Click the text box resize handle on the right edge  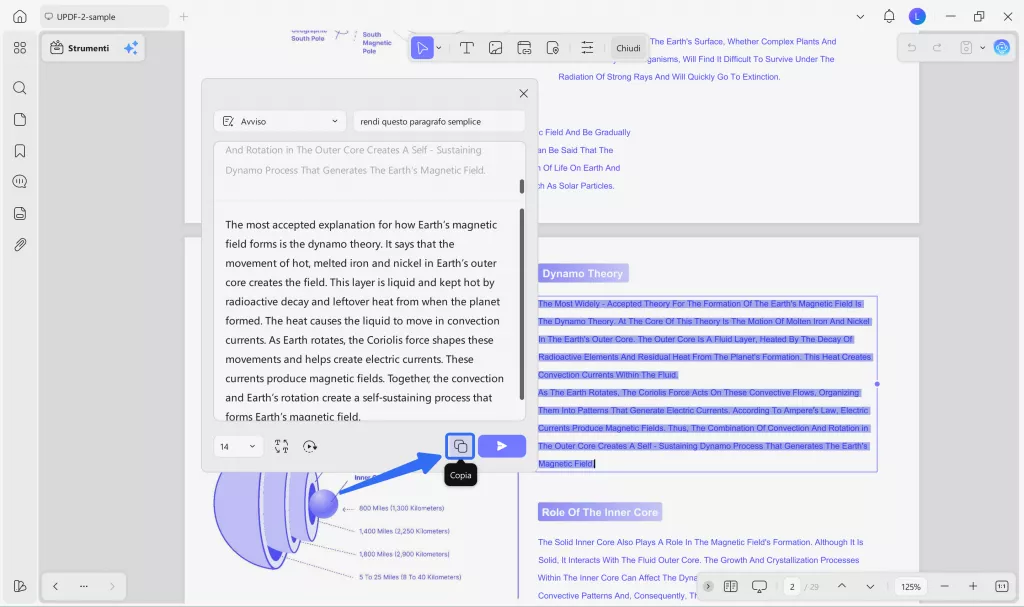(x=877, y=384)
